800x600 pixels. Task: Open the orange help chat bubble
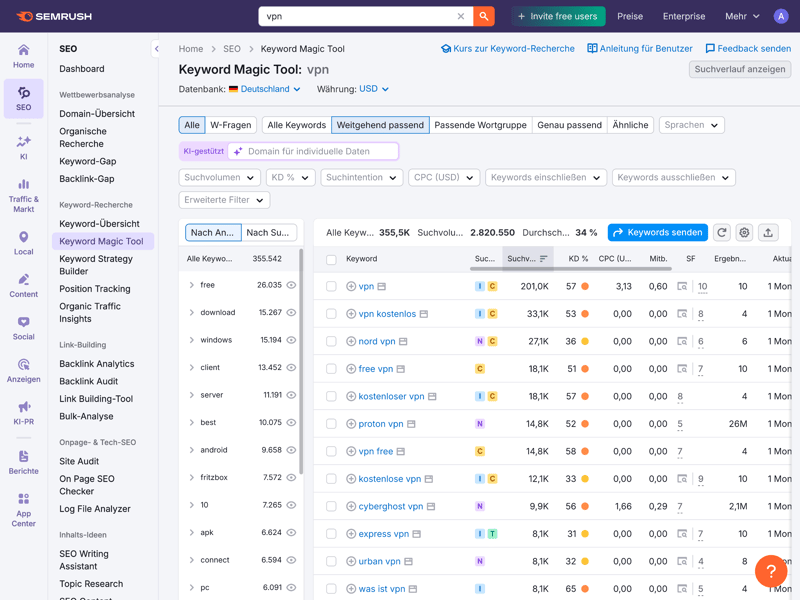771,571
